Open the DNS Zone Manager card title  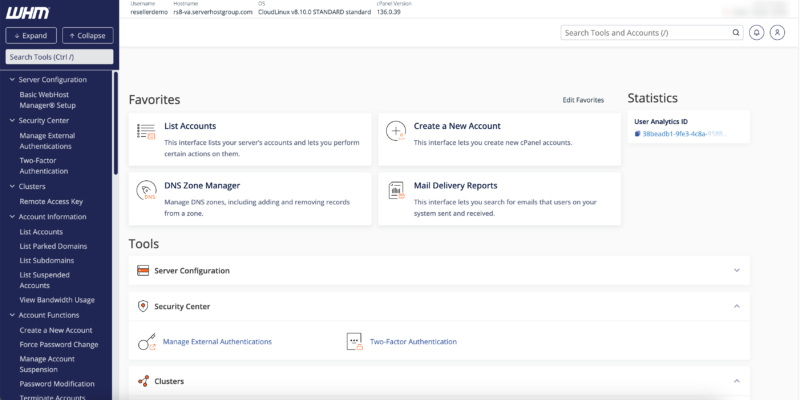tap(202, 186)
